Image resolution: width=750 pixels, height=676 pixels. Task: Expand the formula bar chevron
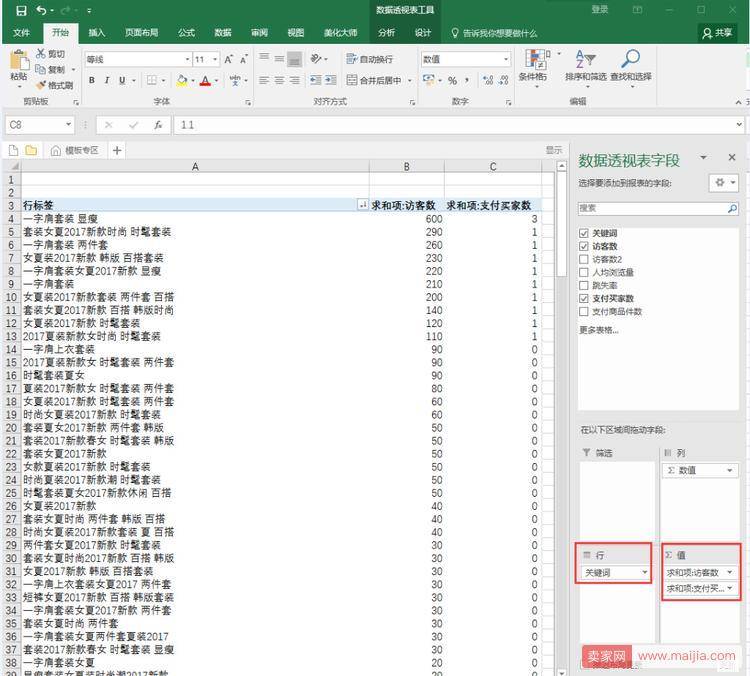coord(739,125)
